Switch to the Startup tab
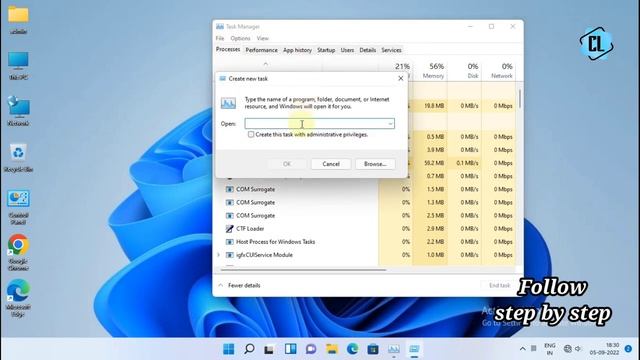 (x=326, y=50)
